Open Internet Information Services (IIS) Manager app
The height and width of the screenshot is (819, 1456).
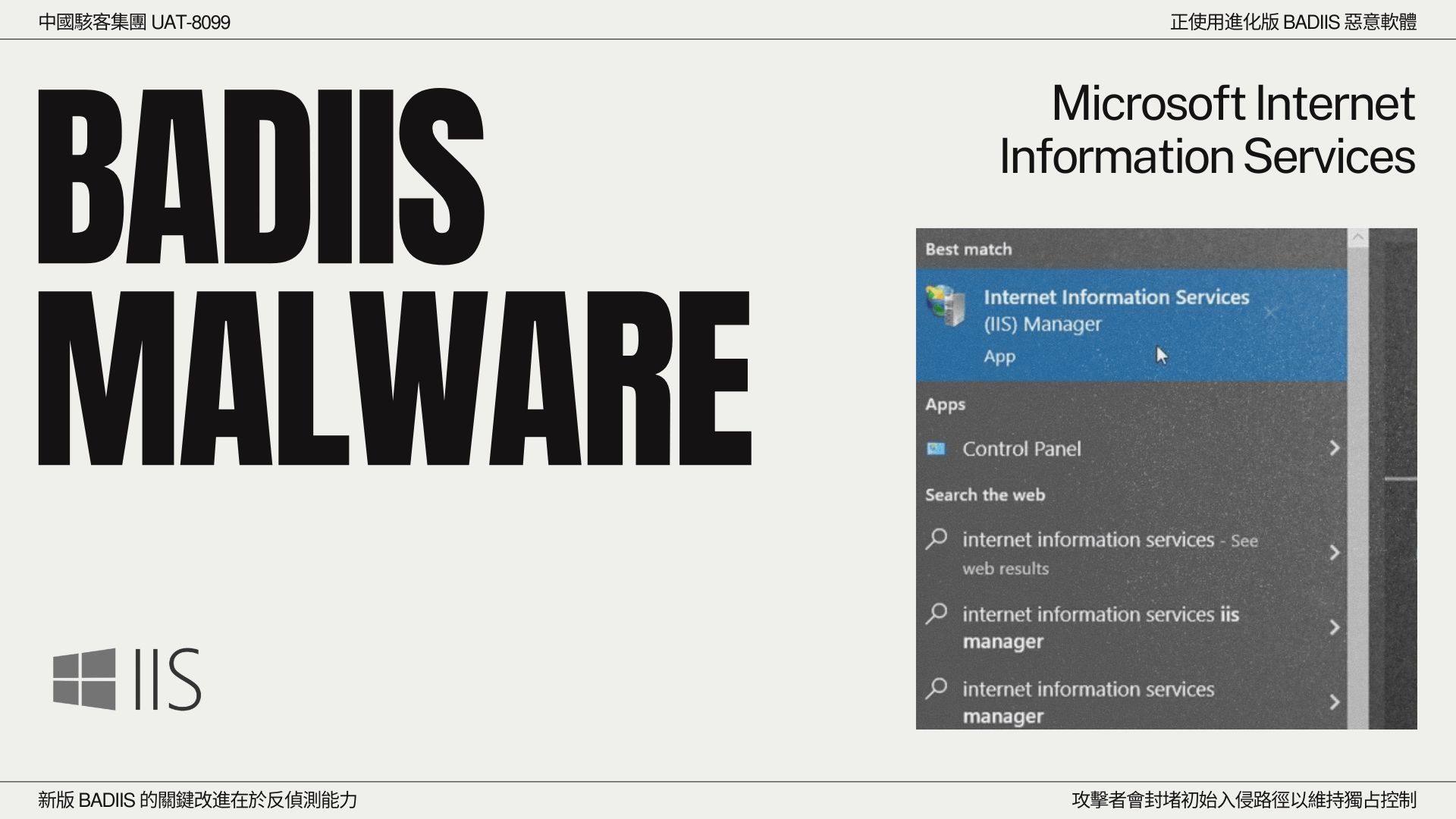point(1116,310)
